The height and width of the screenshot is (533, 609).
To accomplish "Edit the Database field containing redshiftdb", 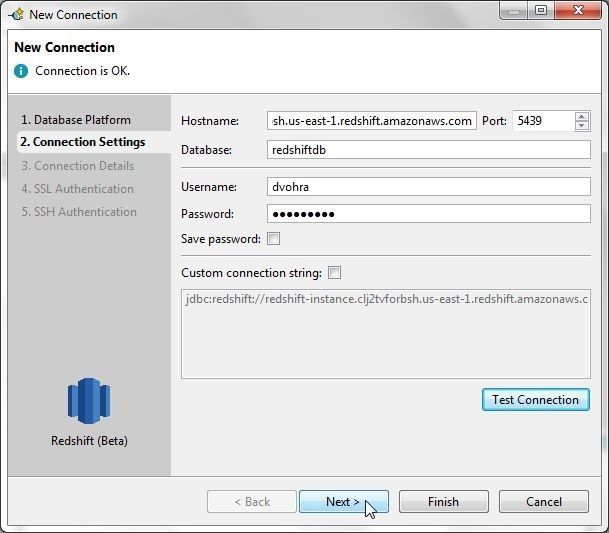I will click(429, 150).
